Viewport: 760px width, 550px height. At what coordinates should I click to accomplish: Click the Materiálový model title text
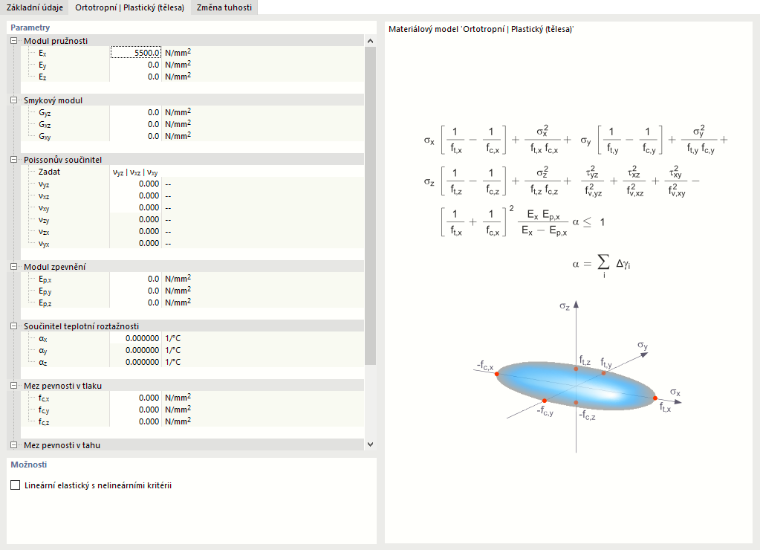tap(481, 29)
